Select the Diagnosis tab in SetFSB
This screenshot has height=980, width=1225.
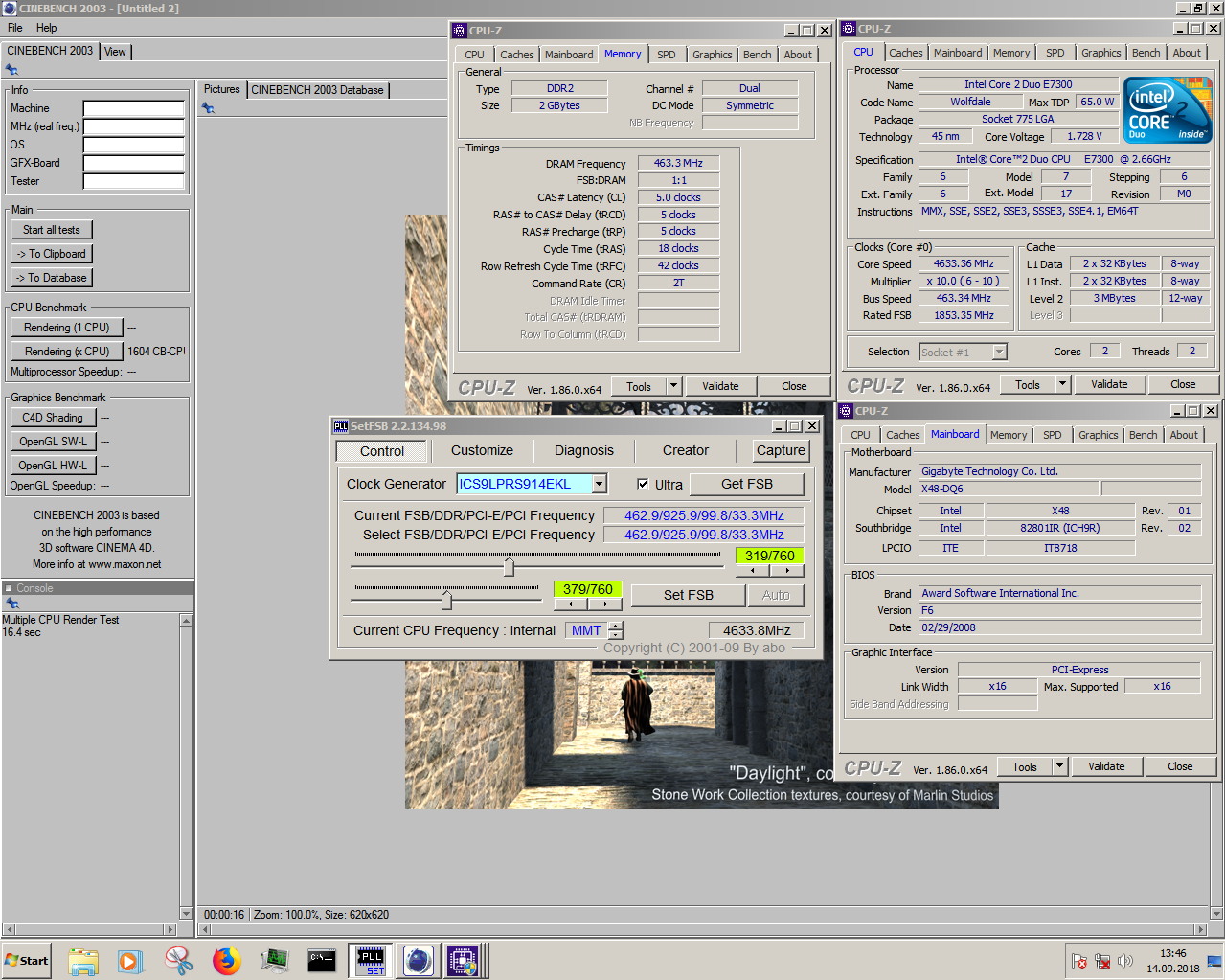(x=583, y=450)
